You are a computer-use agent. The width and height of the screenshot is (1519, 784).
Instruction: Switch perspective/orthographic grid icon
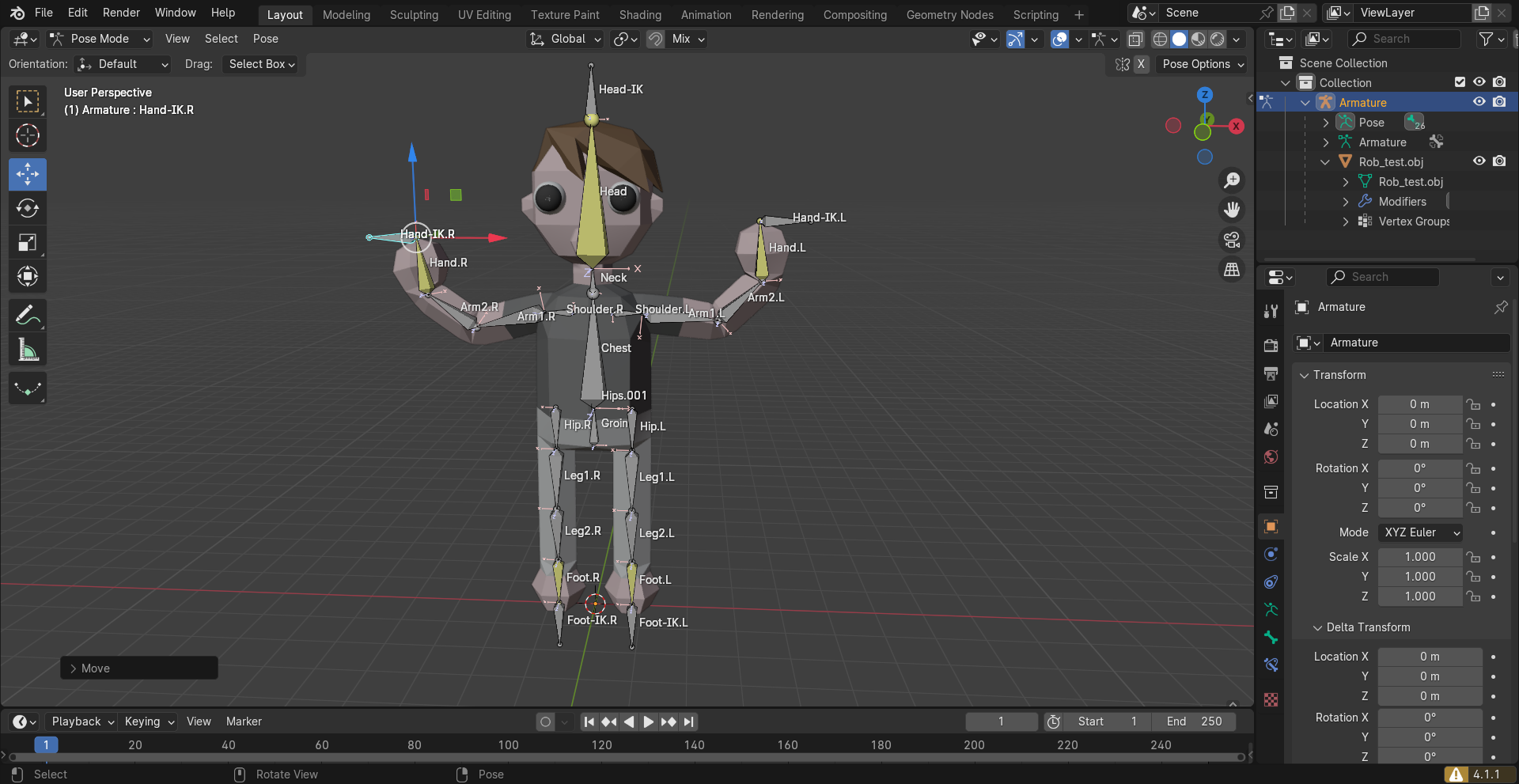(x=1232, y=270)
